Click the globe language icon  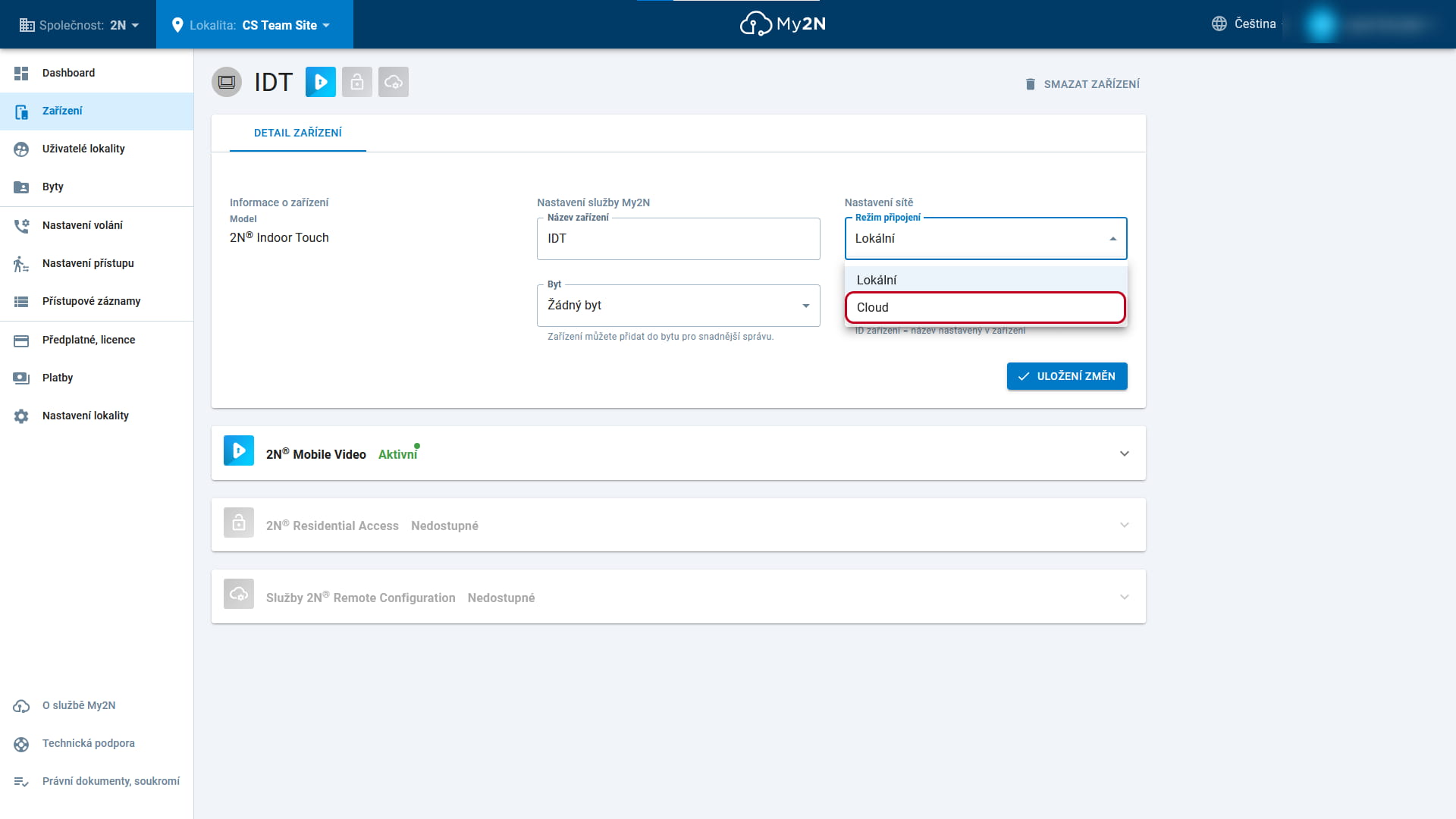1219,24
